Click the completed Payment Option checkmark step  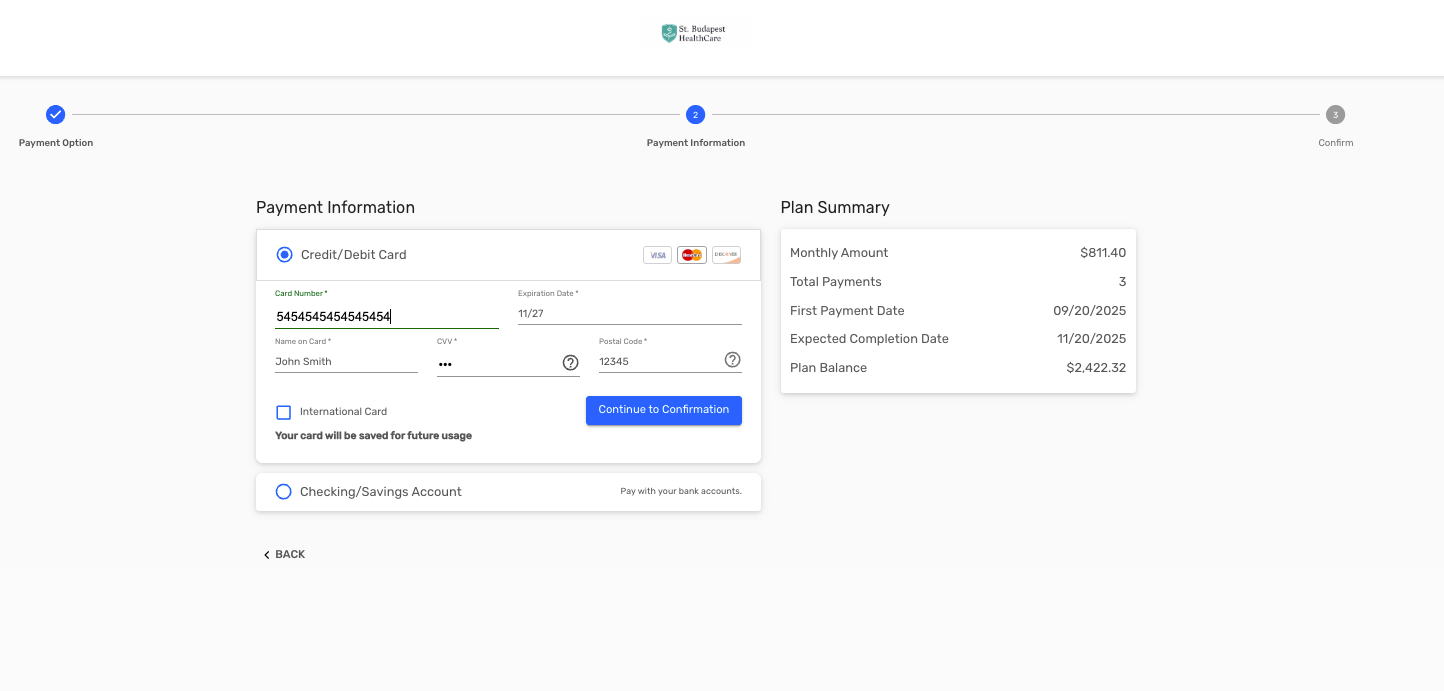pyautogui.click(x=56, y=115)
